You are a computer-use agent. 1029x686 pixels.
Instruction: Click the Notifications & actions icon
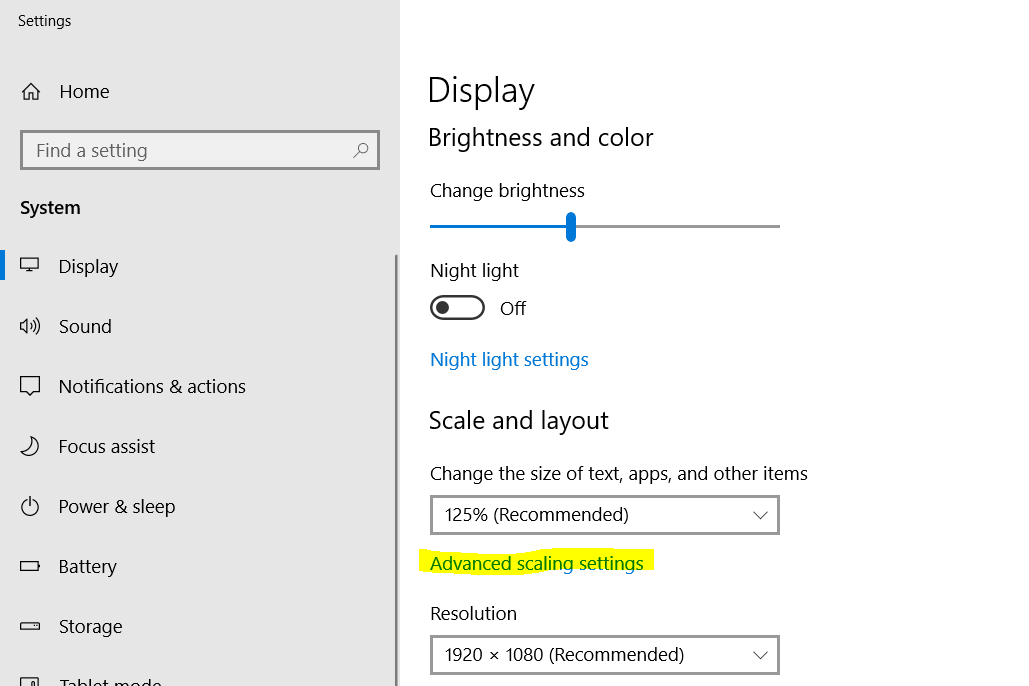[31, 386]
